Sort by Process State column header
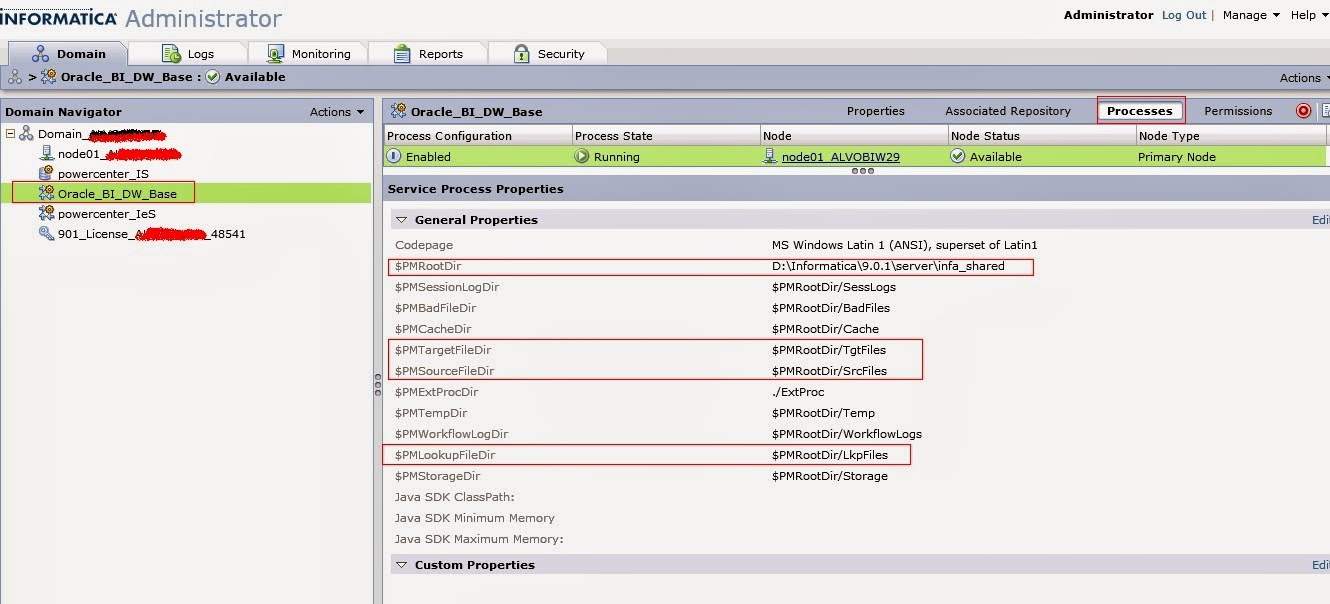The width and height of the screenshot is (1330, 604). pos(666,135)
